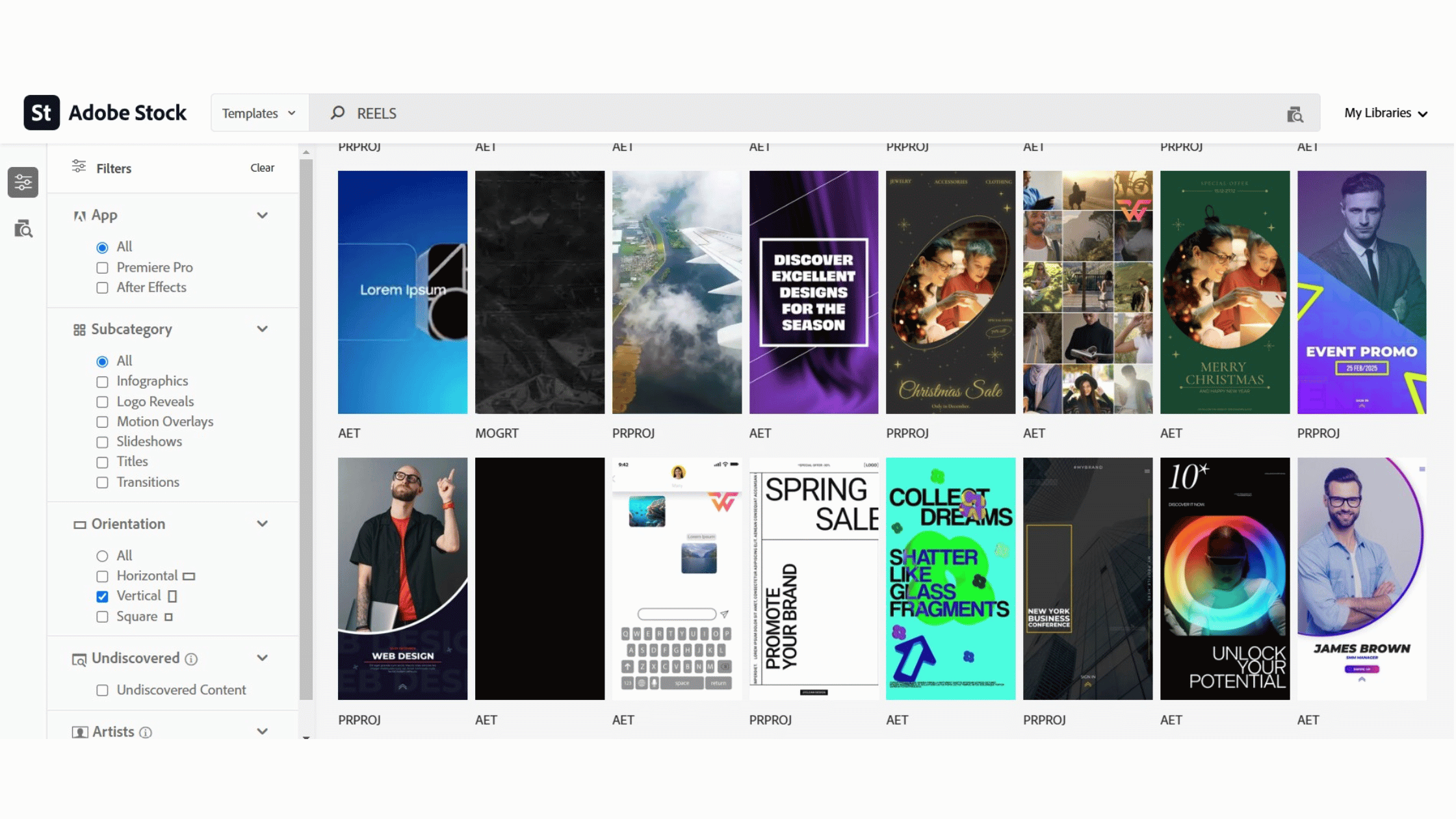Open the filters panel icon in left sidebar
The image size is (1456, 819).
point(23,182)
